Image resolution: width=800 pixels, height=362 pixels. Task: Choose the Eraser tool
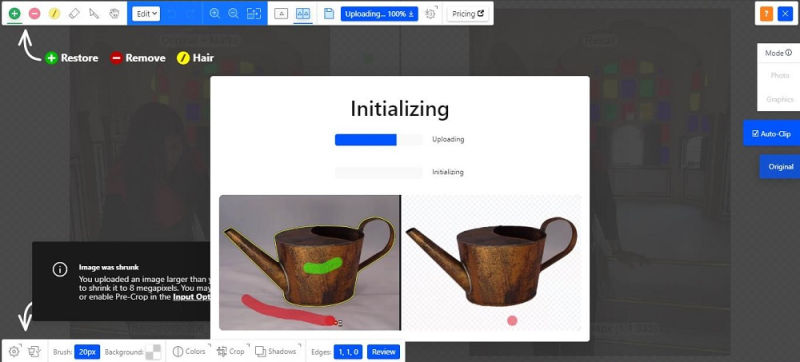point(74,14)
